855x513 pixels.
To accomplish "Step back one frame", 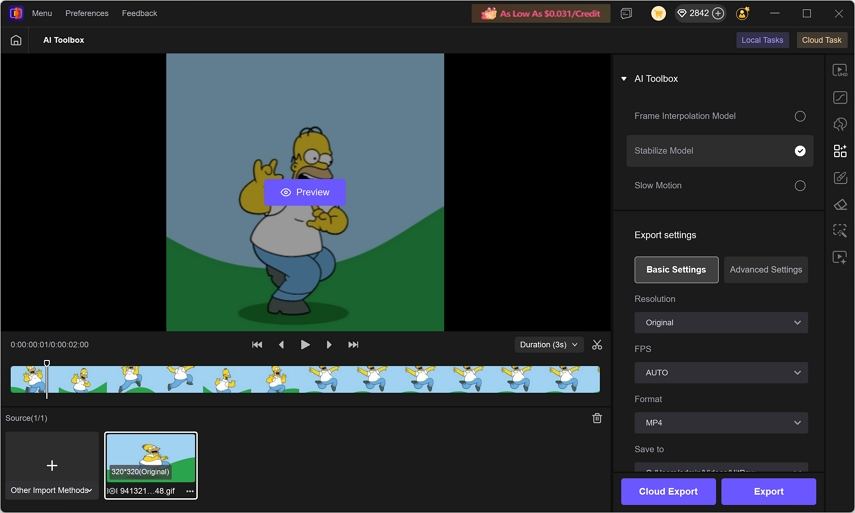I will coord(281,345).
